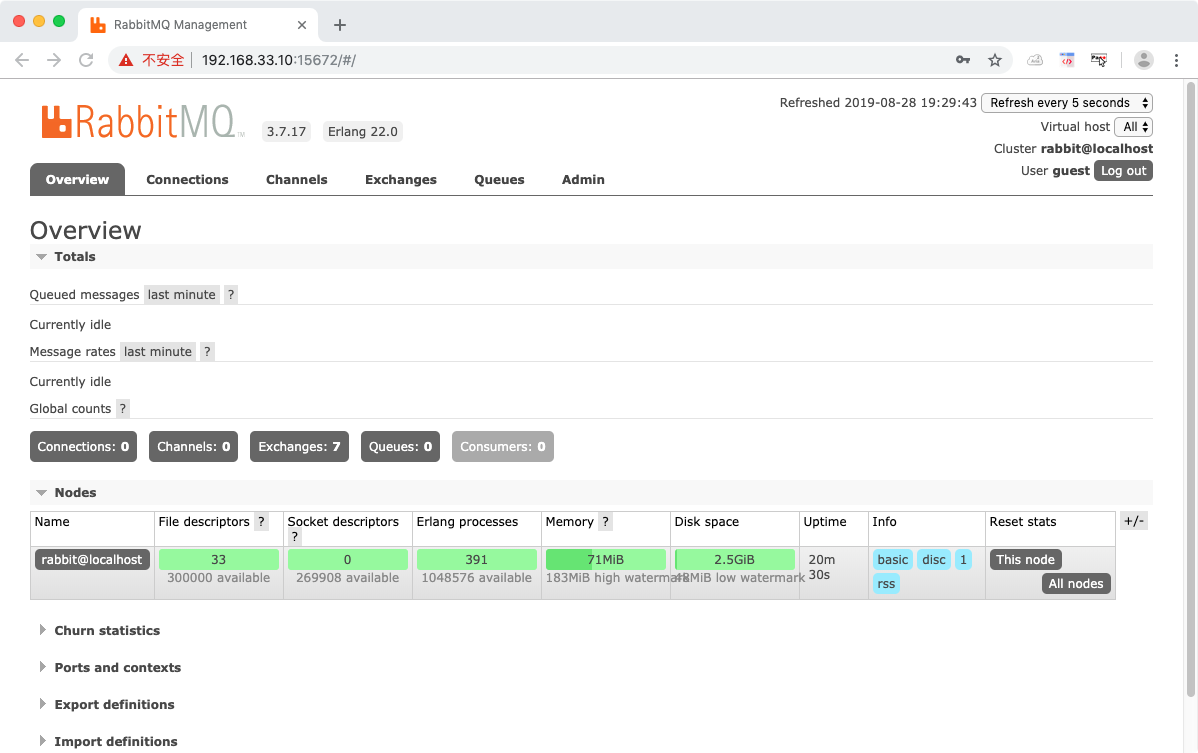1198x753 pixels.
Task: Click help icon for File descriptors column
Action: pos(261,522)
